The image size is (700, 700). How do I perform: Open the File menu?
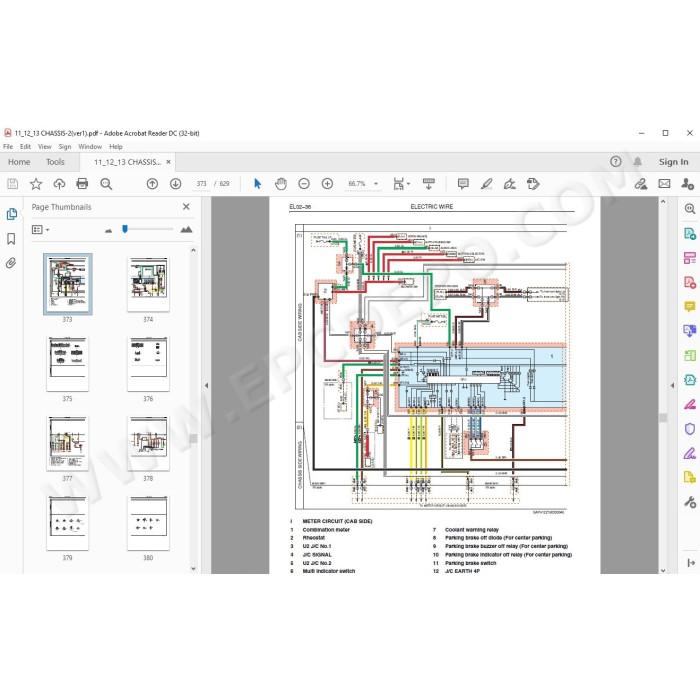8,146
